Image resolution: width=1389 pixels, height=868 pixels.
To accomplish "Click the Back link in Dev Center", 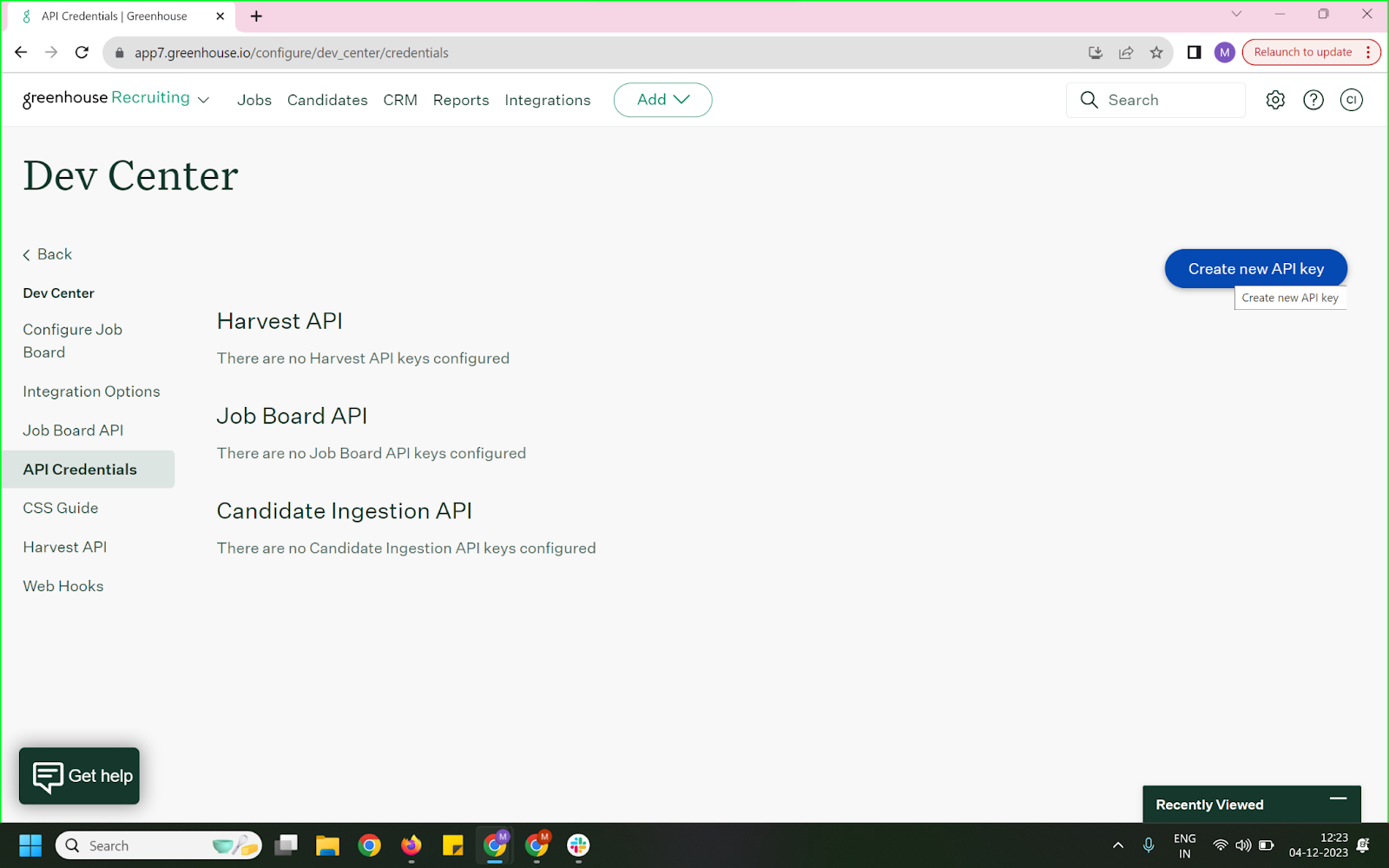I will point(48,254).
